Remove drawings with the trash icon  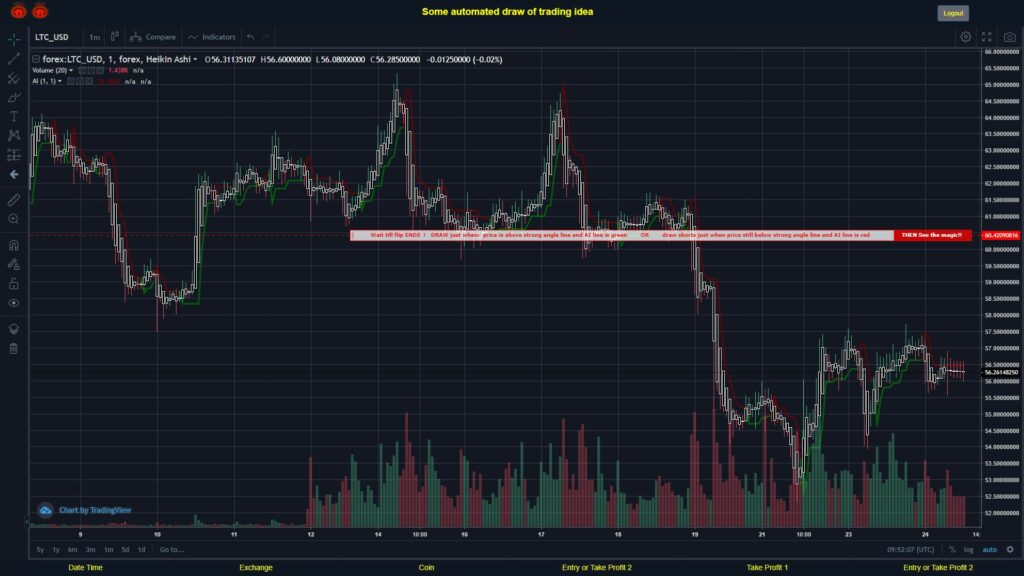(14, 348)
